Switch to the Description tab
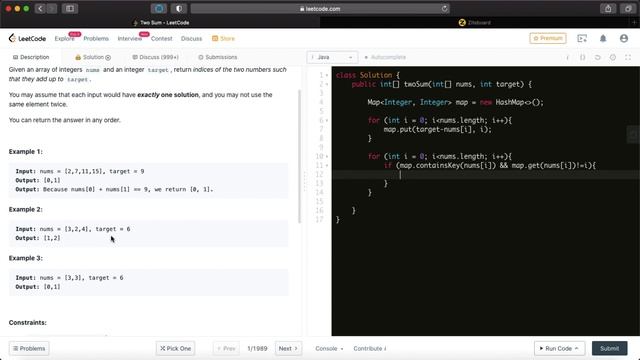The height and width of the screenshot is (360, 640). [x=31, y=57]
